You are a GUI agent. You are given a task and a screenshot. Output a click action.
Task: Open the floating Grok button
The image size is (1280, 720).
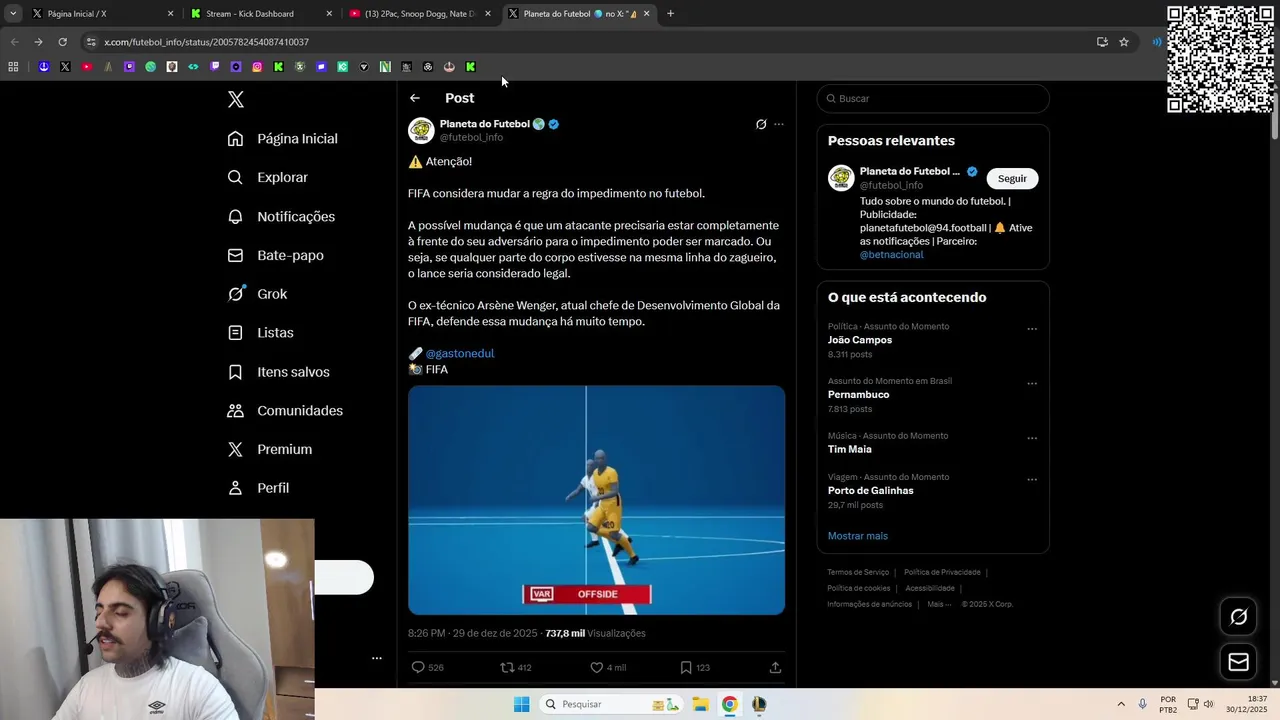[x=1239, y=617]
